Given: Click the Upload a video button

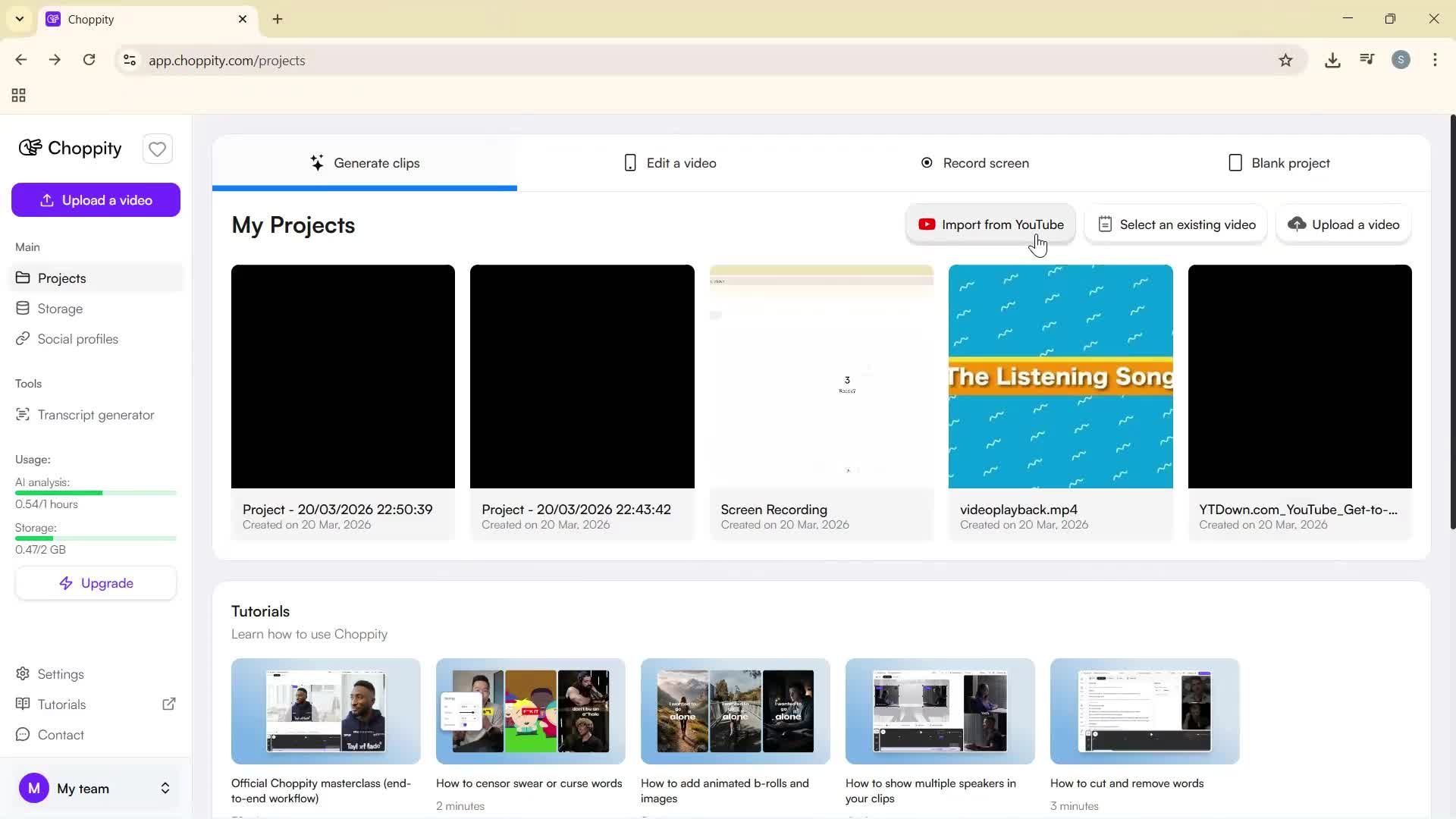Looking at the screenshot, I should pos(96,199).
